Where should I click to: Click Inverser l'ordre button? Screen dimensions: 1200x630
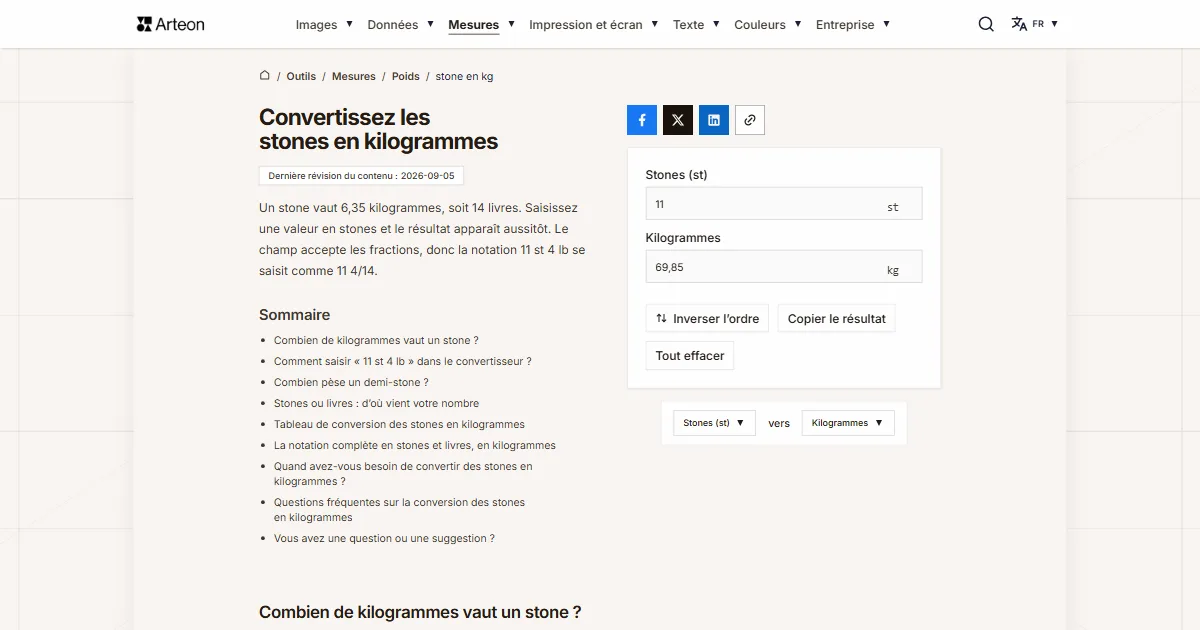[707, 319]
